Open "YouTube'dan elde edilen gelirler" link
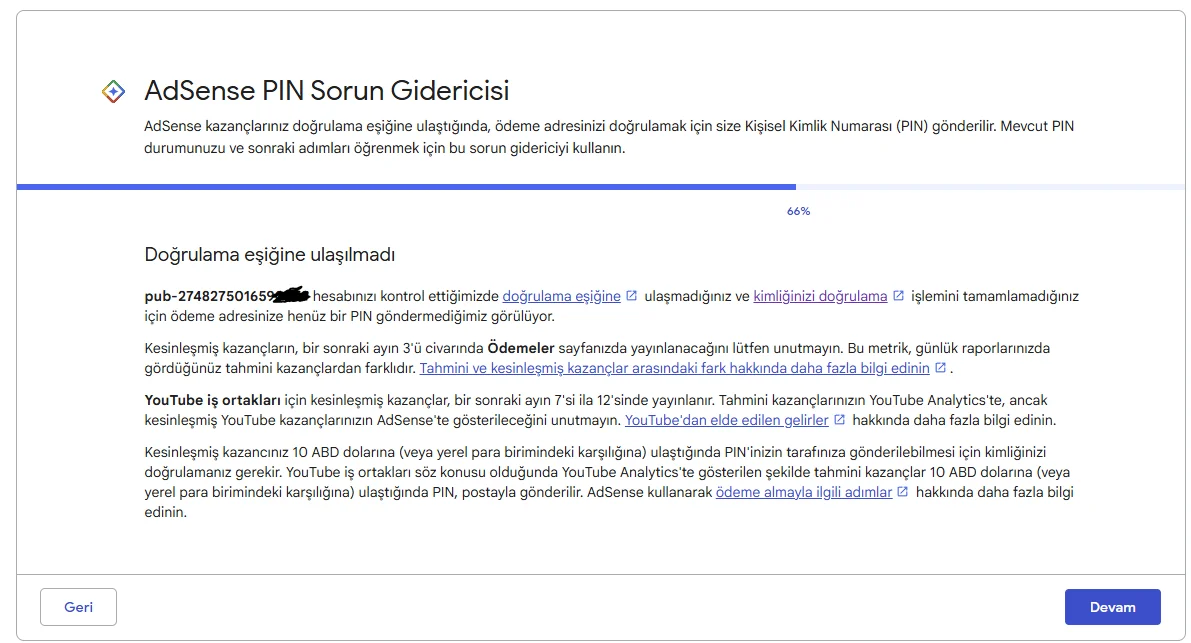This screenshot has height=643, width=1191. 726,420
